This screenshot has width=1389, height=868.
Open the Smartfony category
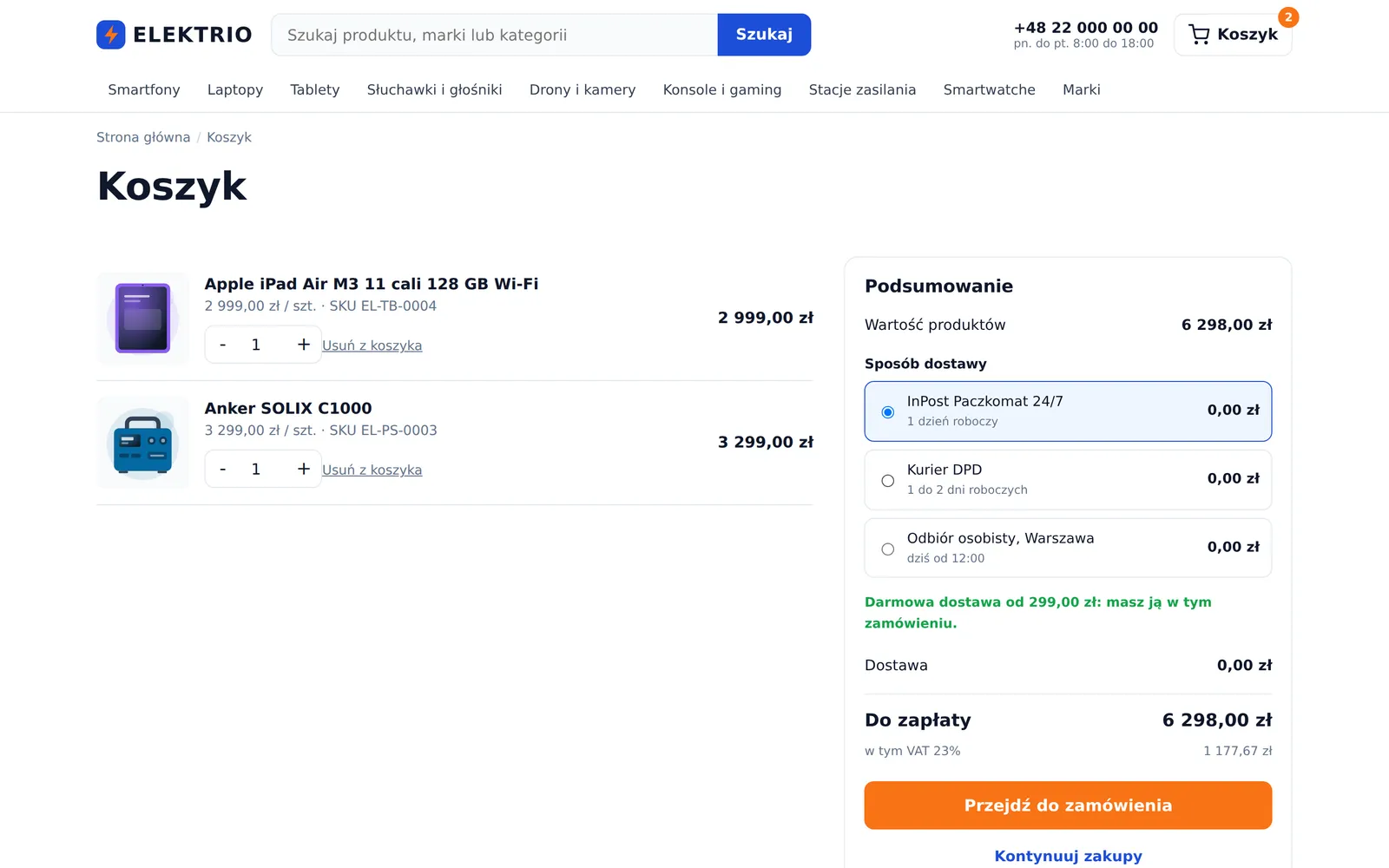144,89
